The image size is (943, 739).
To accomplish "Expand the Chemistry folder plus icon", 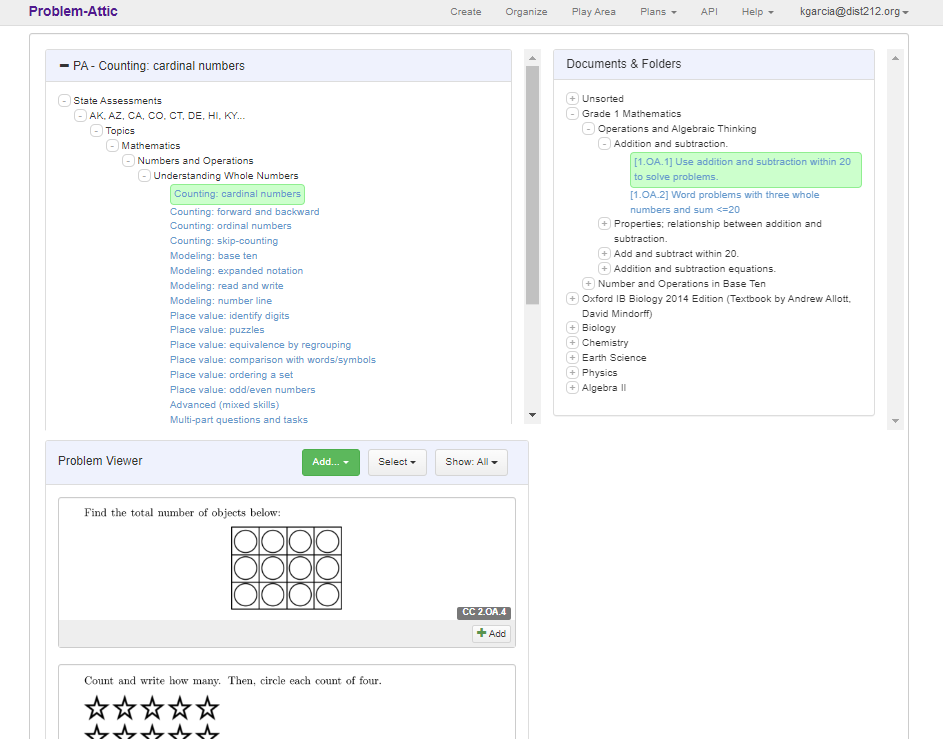I will (x=573, y=343).
